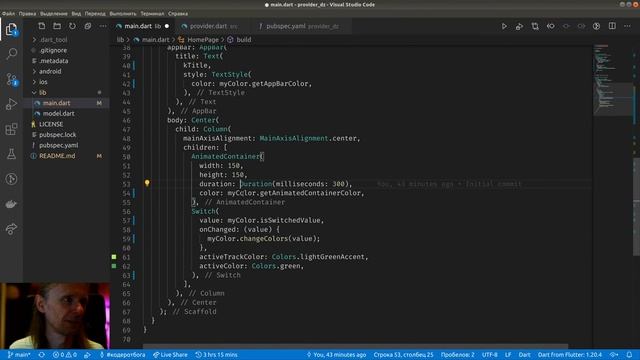Open the Правка menu
The image size is (640, 360).
(x=27, y=13)
